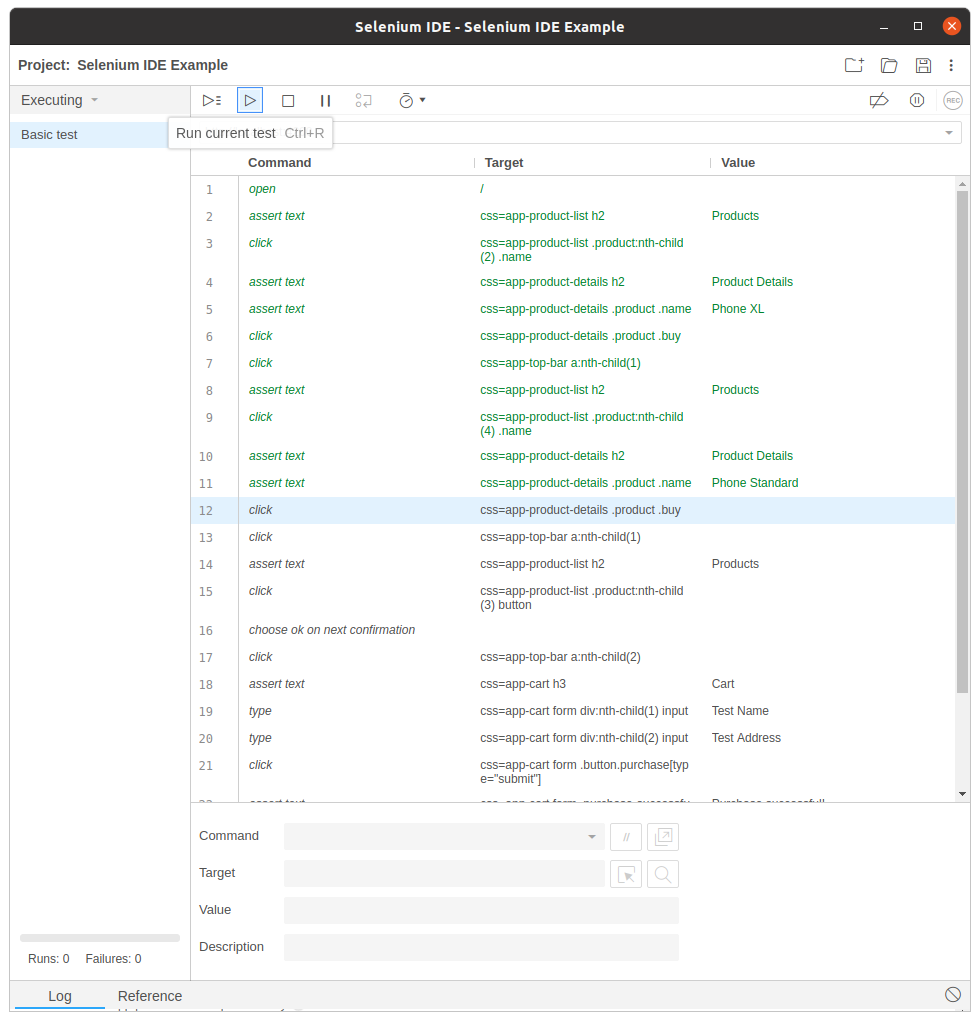
Task: Run all tests in suite
Action: pos(211,100)
